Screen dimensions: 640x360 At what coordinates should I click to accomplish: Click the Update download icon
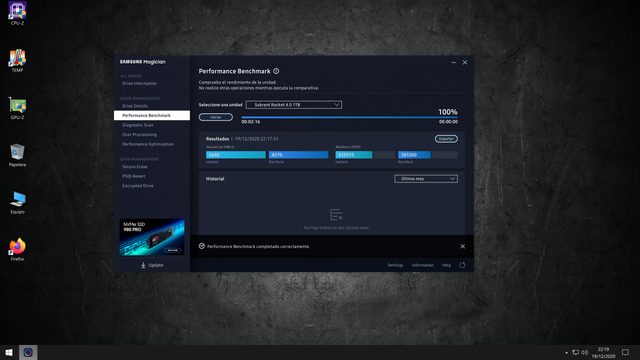[x=143, y=265]
